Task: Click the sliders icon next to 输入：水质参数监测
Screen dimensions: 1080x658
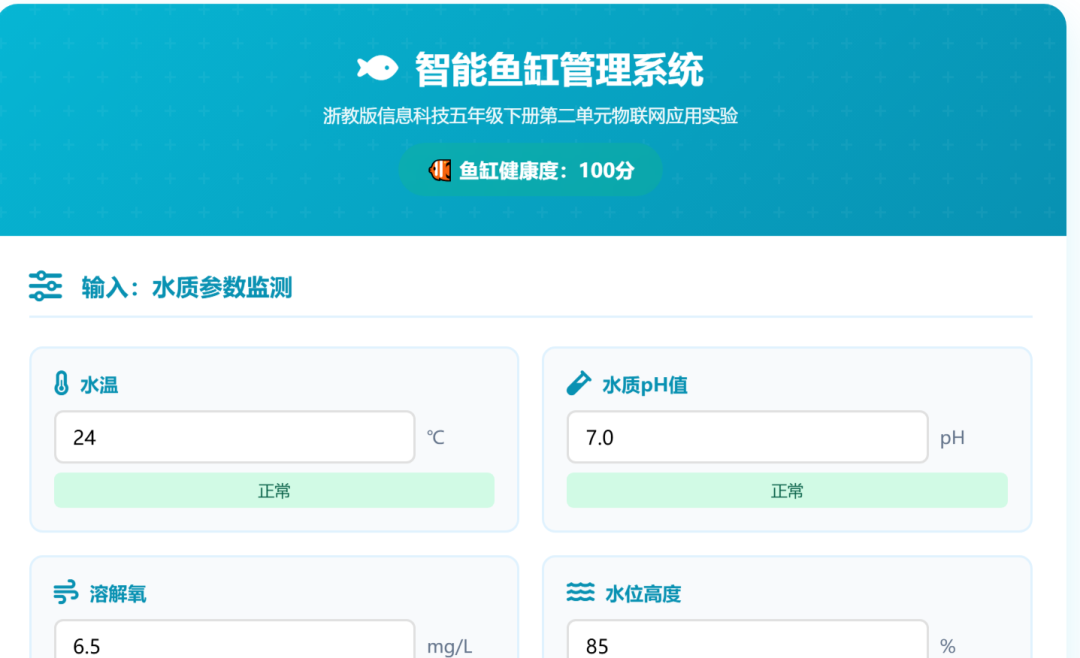Action: coord(46,287)
